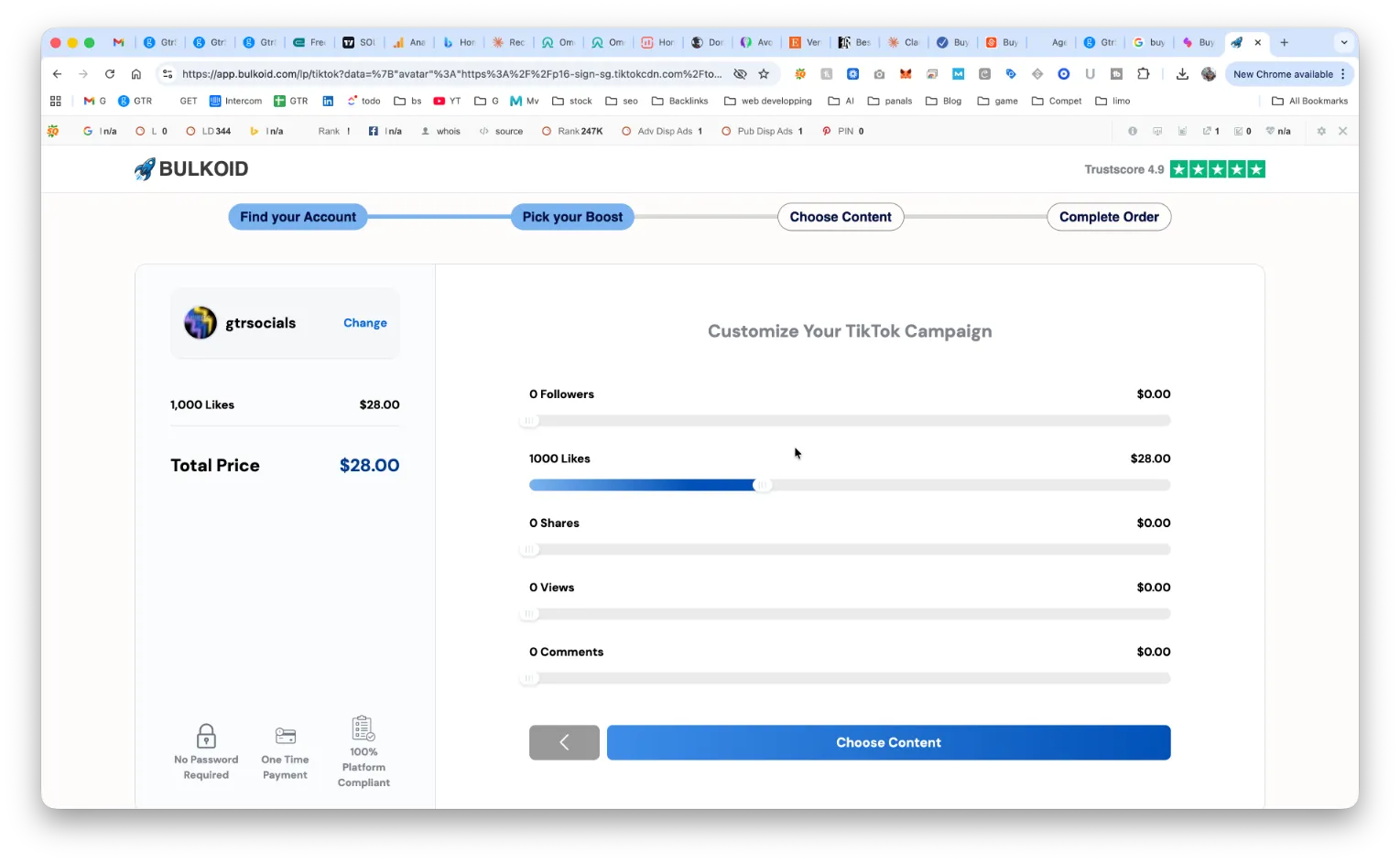This screenshot has height=863, width=1400.
Task: Open the Chrome tab search chevron
Action: (1344, 42)
